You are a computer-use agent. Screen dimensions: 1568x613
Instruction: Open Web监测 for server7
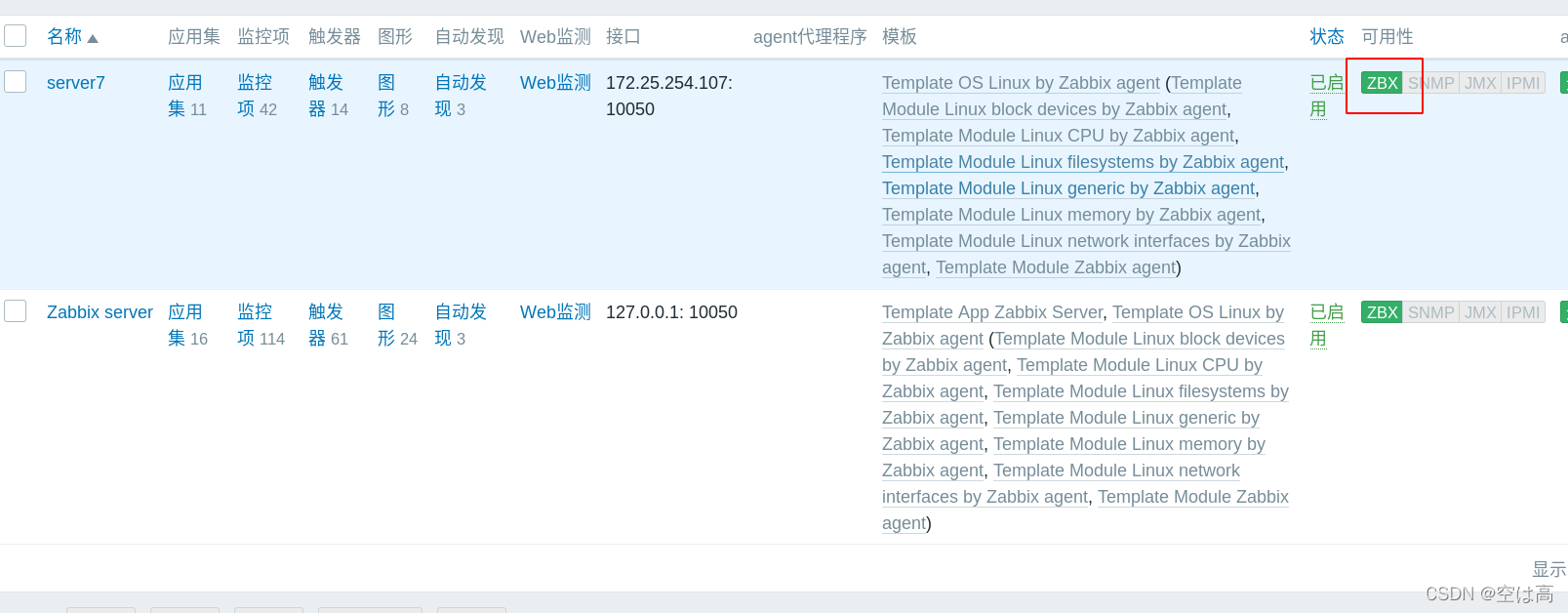(x=555, y=83)
